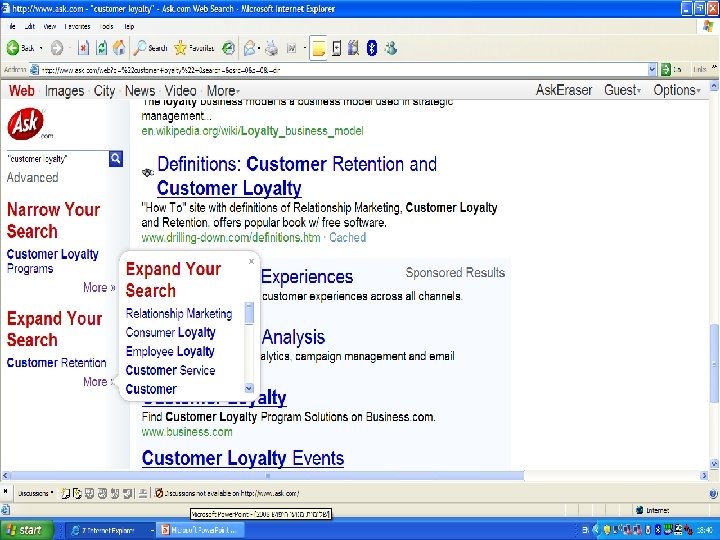Open the Discussions dropdown menu
This screenshot has height=540, width=720.
click(35, 493)
